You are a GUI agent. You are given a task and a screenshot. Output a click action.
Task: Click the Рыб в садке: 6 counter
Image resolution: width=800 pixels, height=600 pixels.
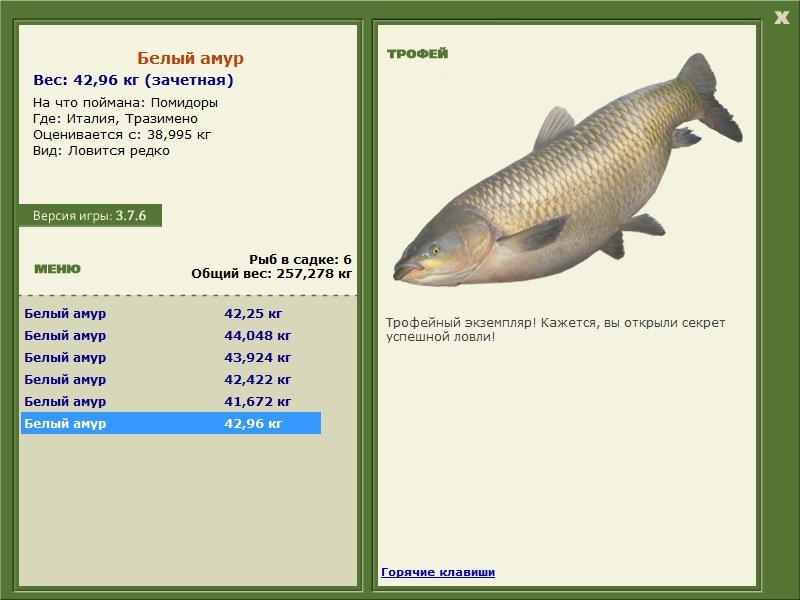(x=300, y=259)
